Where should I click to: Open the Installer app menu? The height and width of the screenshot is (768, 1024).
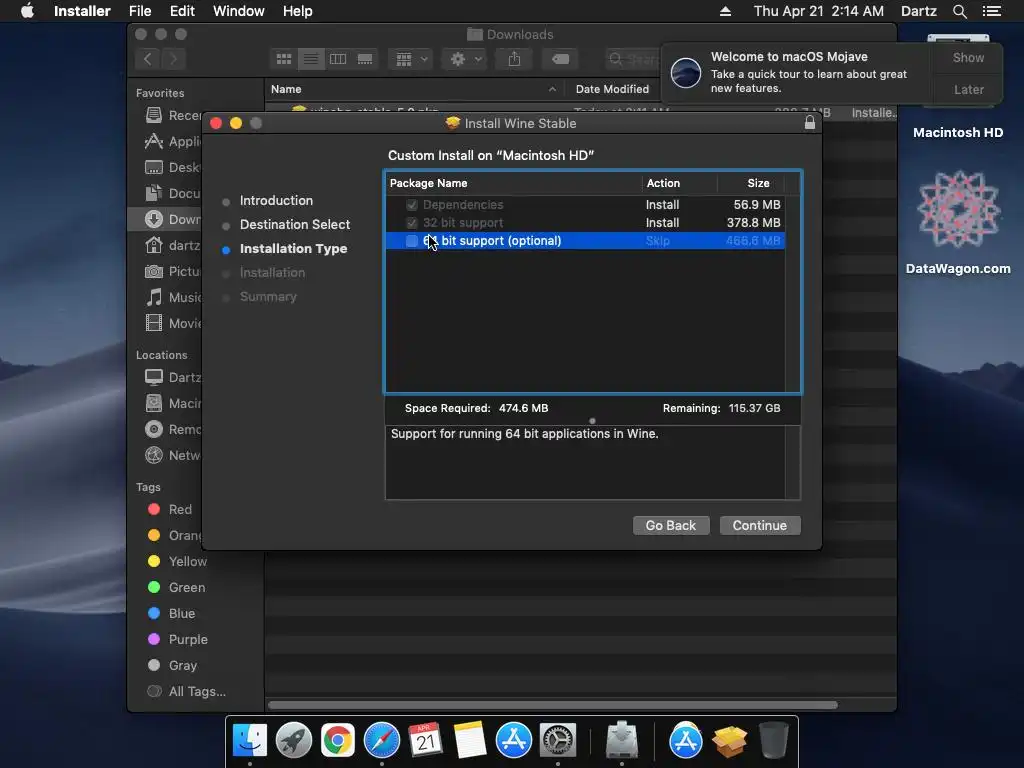click(82, 11)
